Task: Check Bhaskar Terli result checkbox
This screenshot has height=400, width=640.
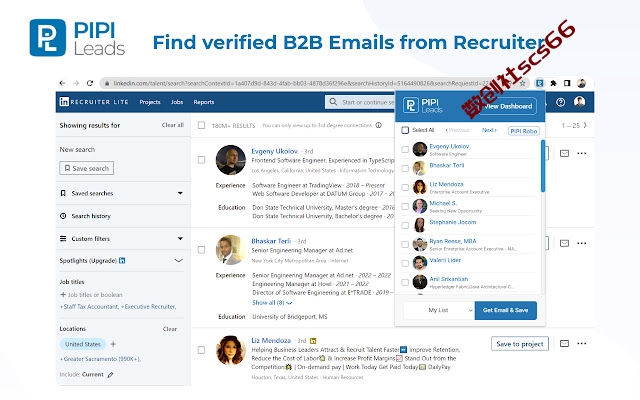Action: click(x=201, y=249)
